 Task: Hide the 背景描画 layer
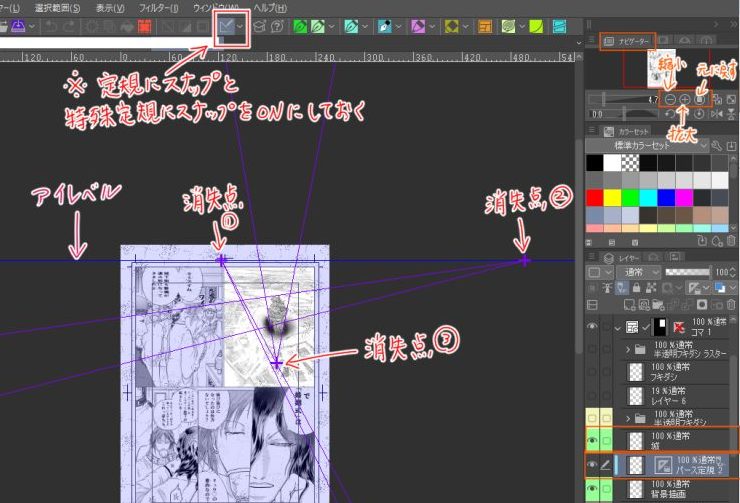592,488
